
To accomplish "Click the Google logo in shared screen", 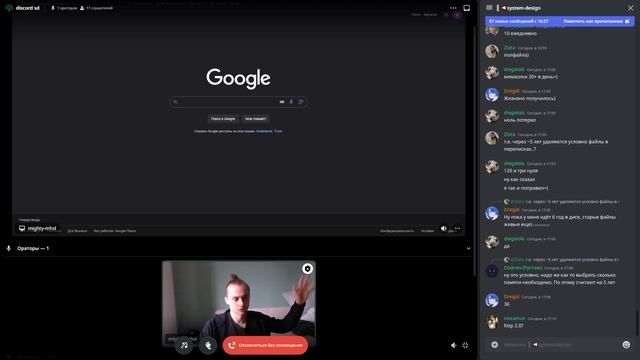I will (238, 78).
